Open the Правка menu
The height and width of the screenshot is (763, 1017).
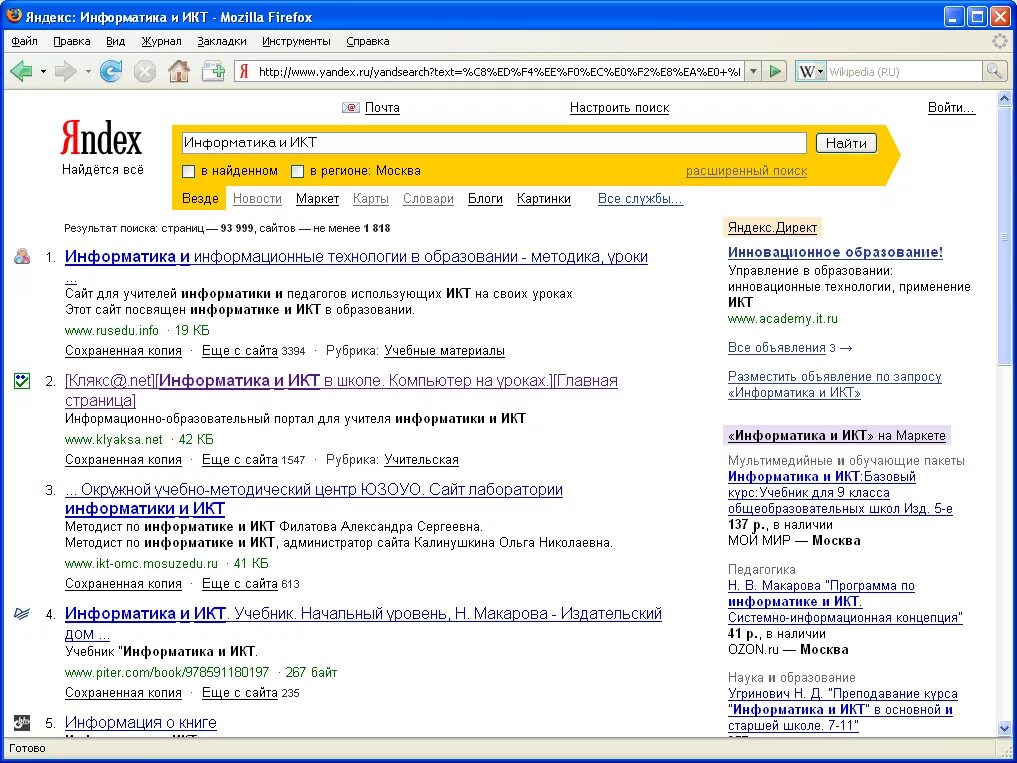point(71,41)
